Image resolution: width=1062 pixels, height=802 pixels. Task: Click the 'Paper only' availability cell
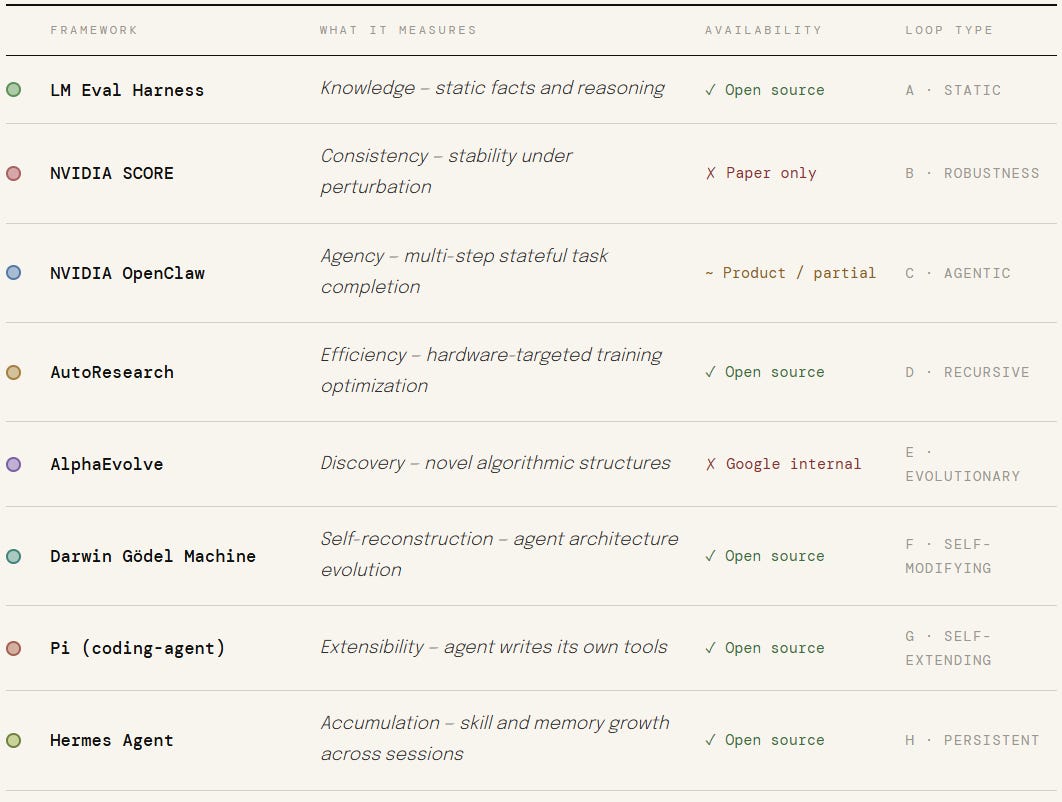click(761, 173)
